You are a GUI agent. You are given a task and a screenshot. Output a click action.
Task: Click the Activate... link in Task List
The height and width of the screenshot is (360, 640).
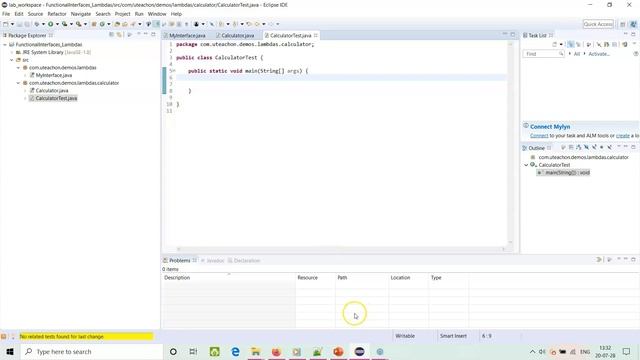click(599, 54)
